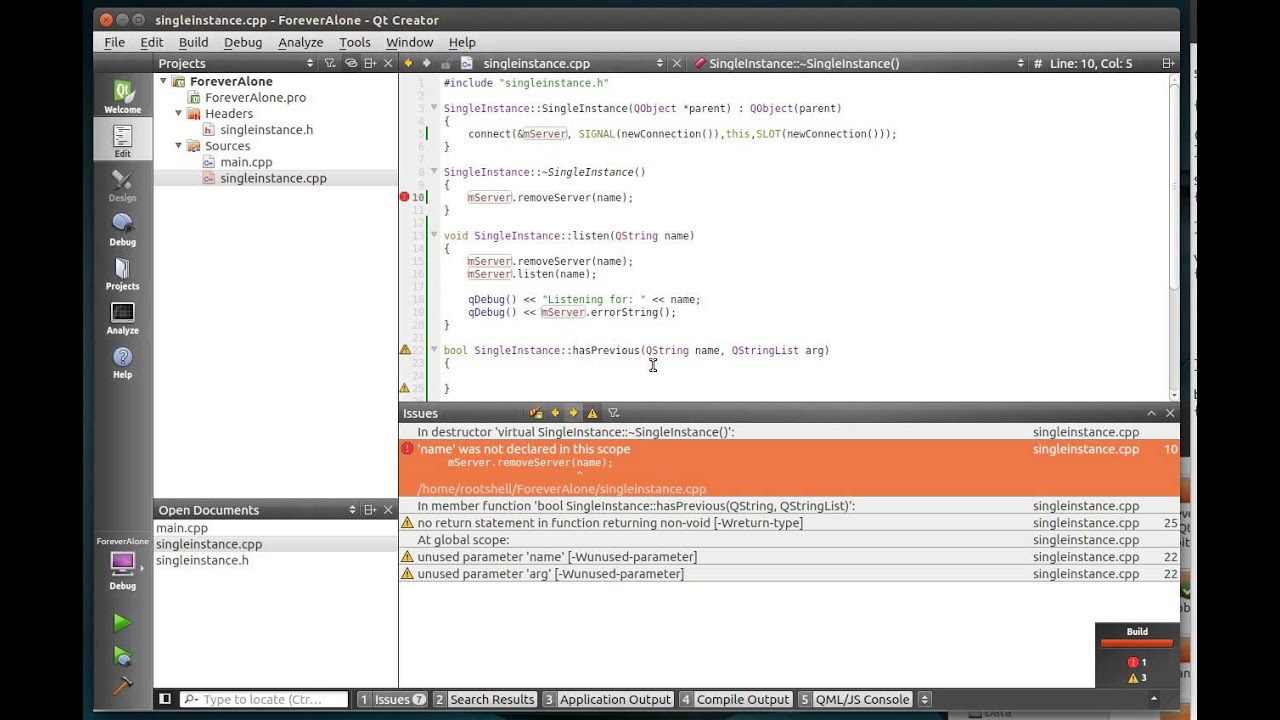Open the Debug menu
The height and width of the screenshot is (720, 1280).
[243, 42]
